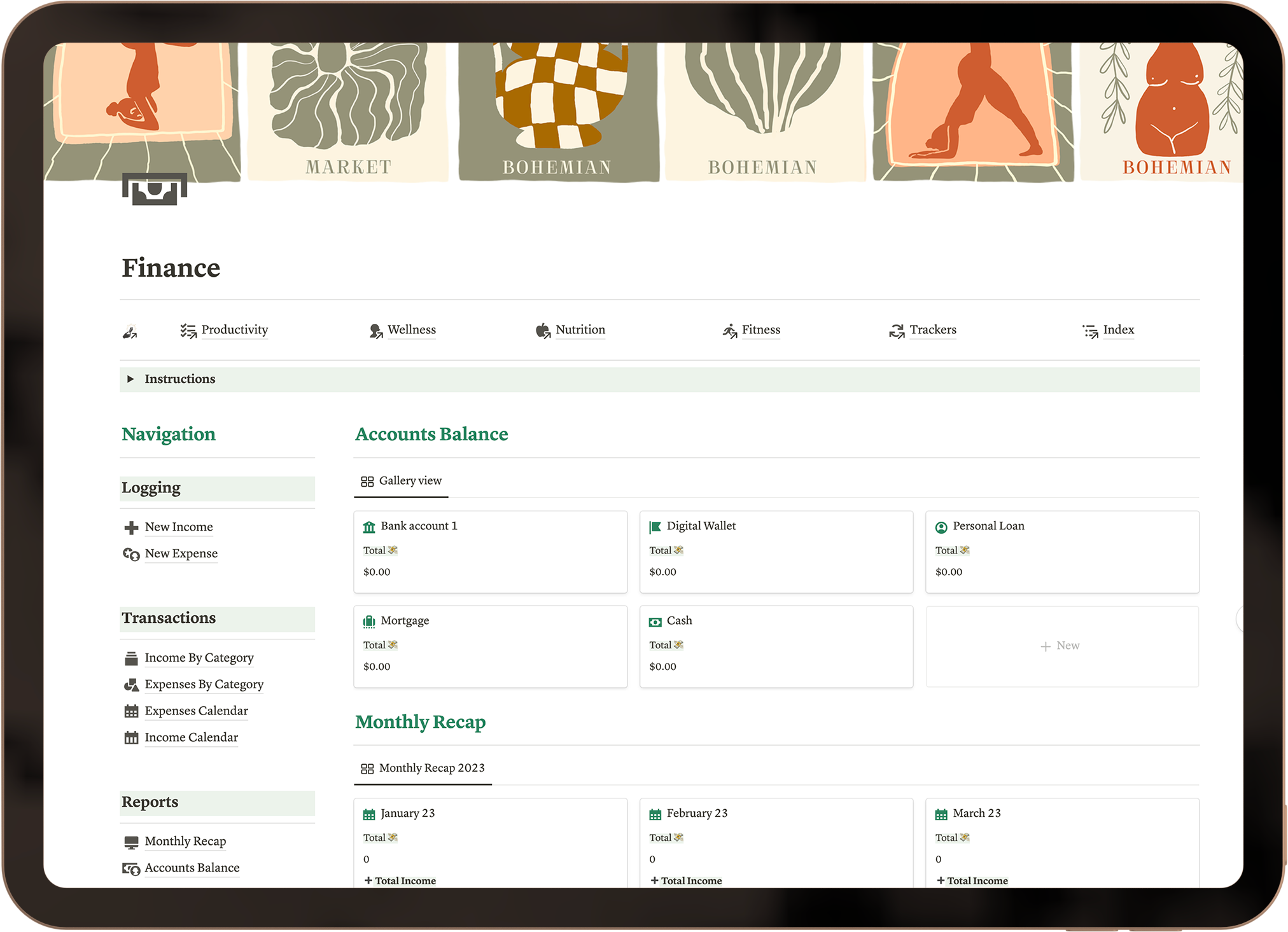Click the January 23 calendar icon
The image size is (1288, 932).
click(x=369, y=814)
